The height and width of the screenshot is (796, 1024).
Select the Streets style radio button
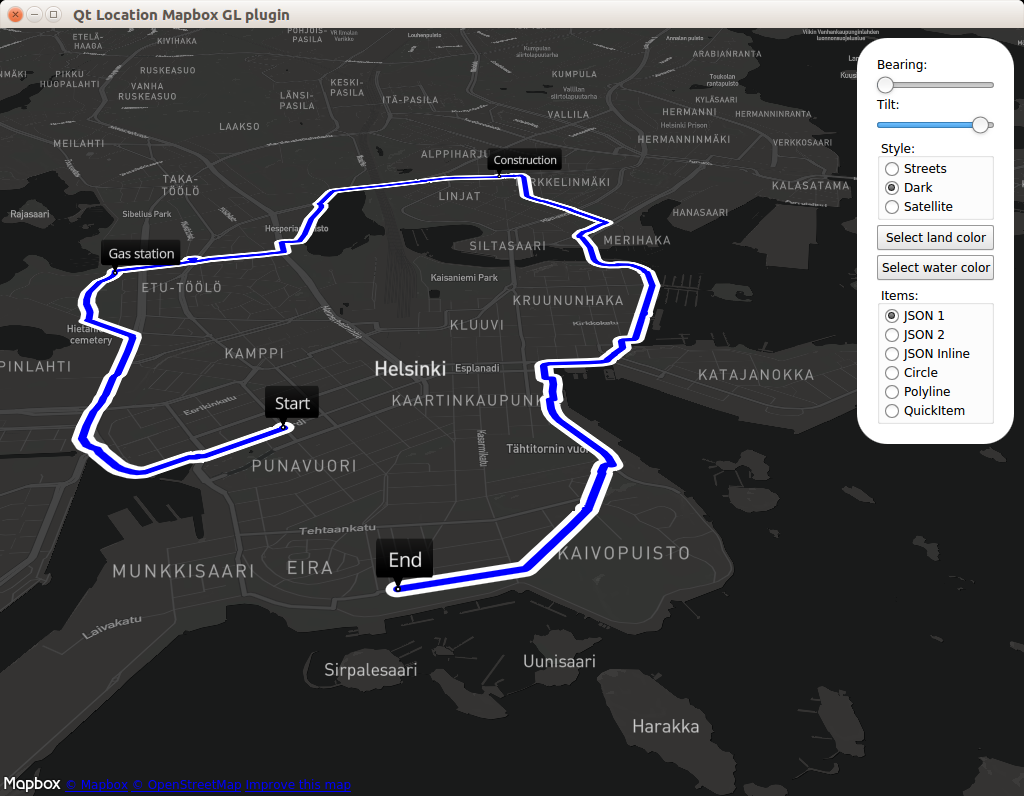tap(892, 168)
